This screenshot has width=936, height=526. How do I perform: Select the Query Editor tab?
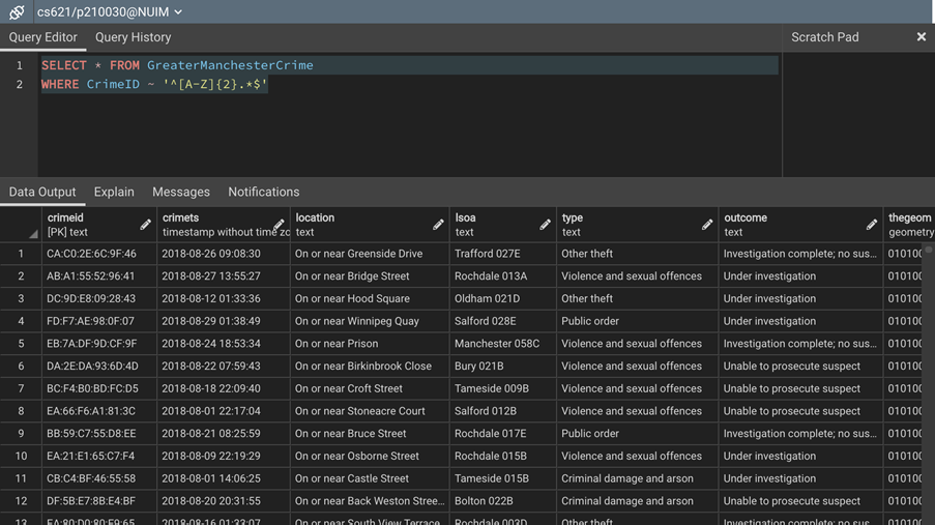pos(43,37)
